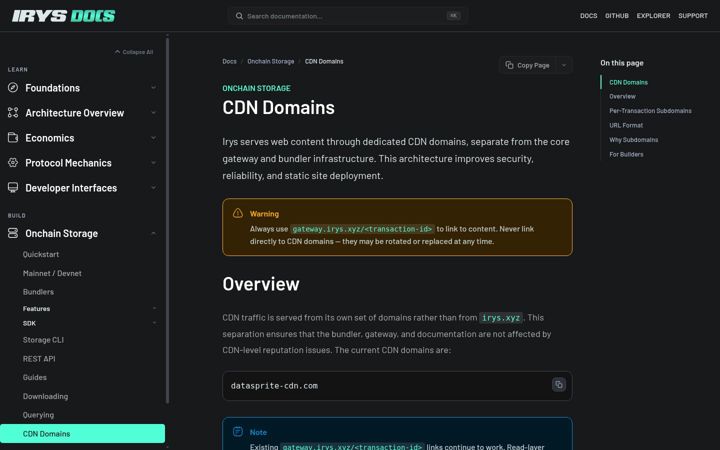Click the Note callout icon
The image size is (720, 450).
pos(237,432)
